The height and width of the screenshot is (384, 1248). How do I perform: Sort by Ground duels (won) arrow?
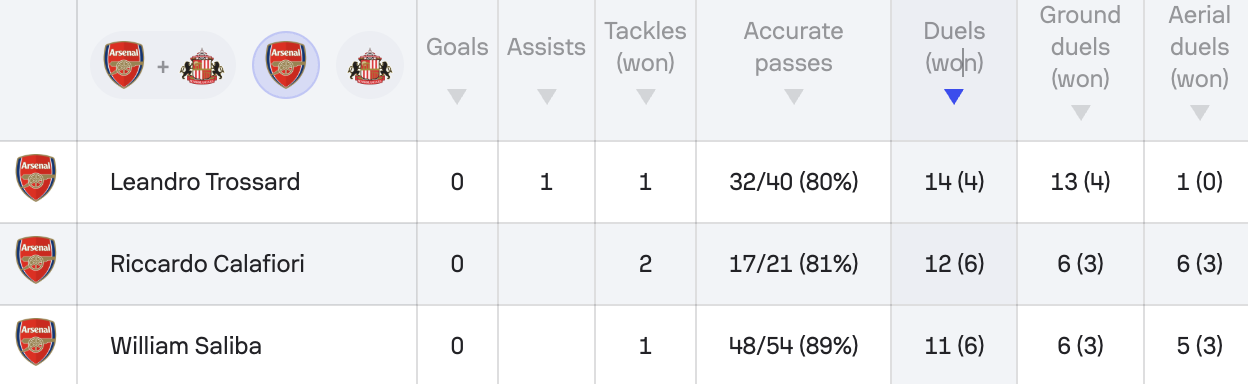1080,113
